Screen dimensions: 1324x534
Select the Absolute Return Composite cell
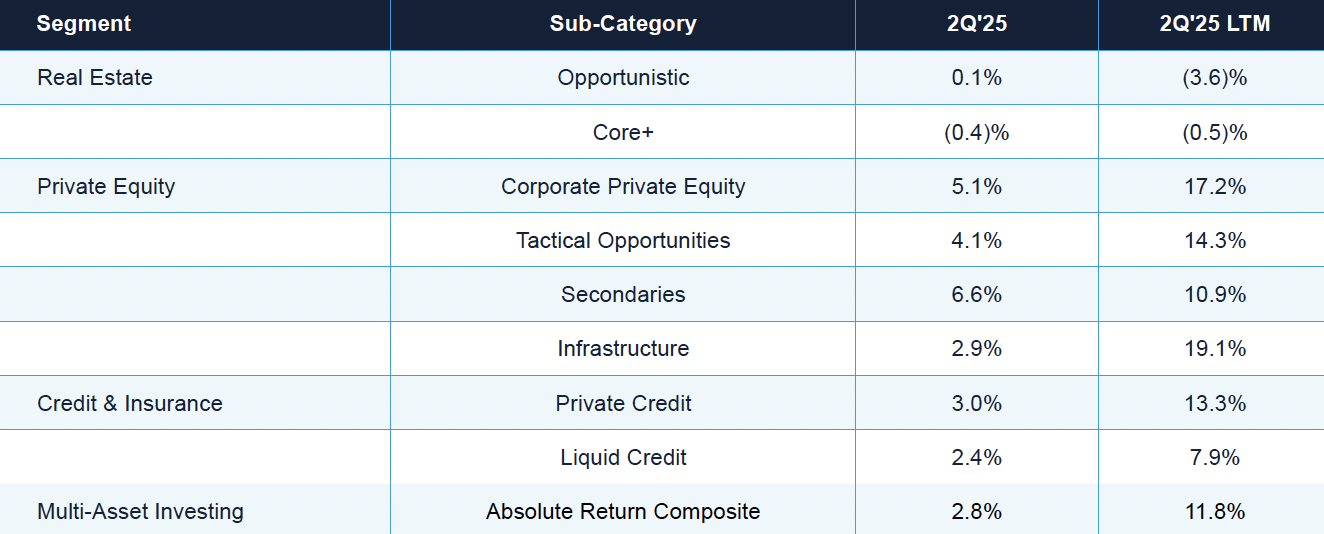click(623, 511)
